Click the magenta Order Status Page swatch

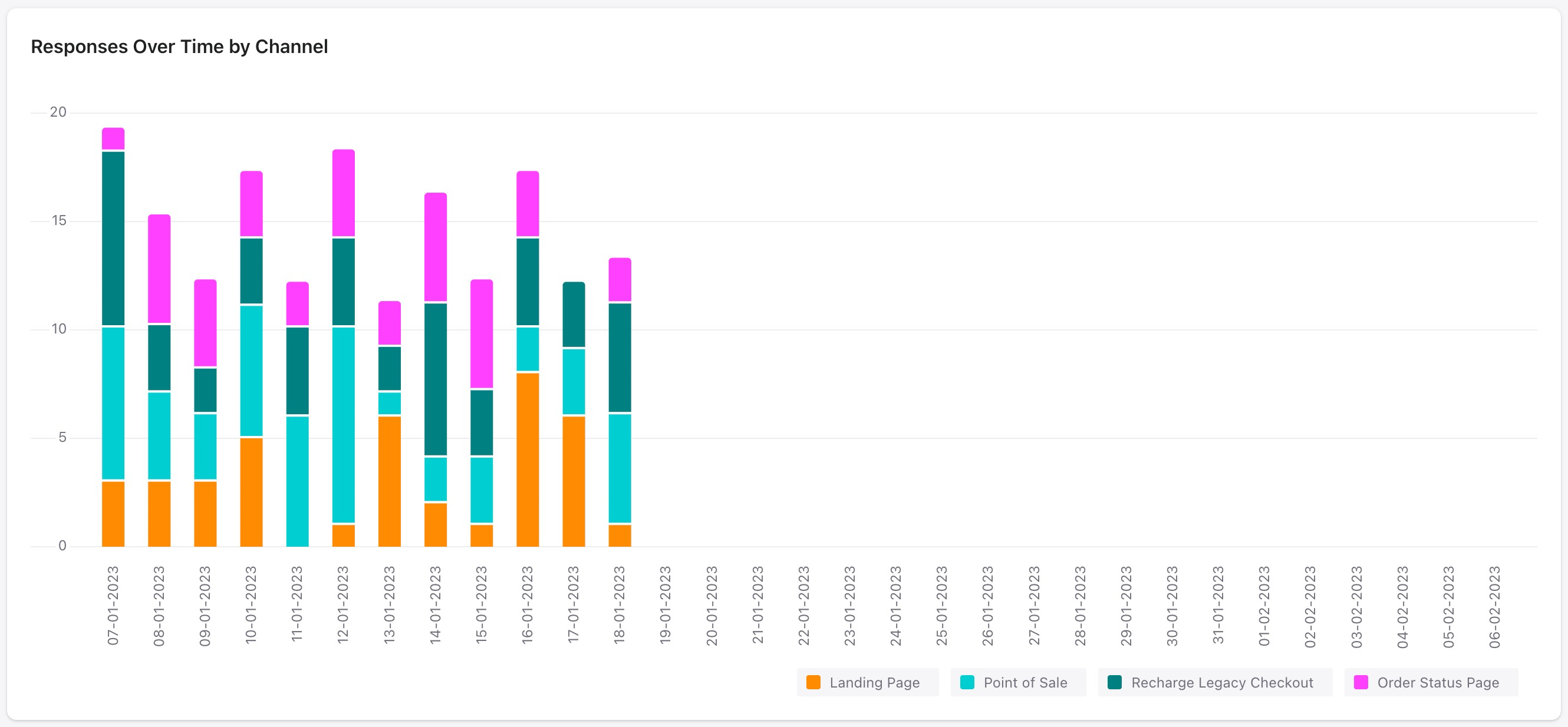1361,683
